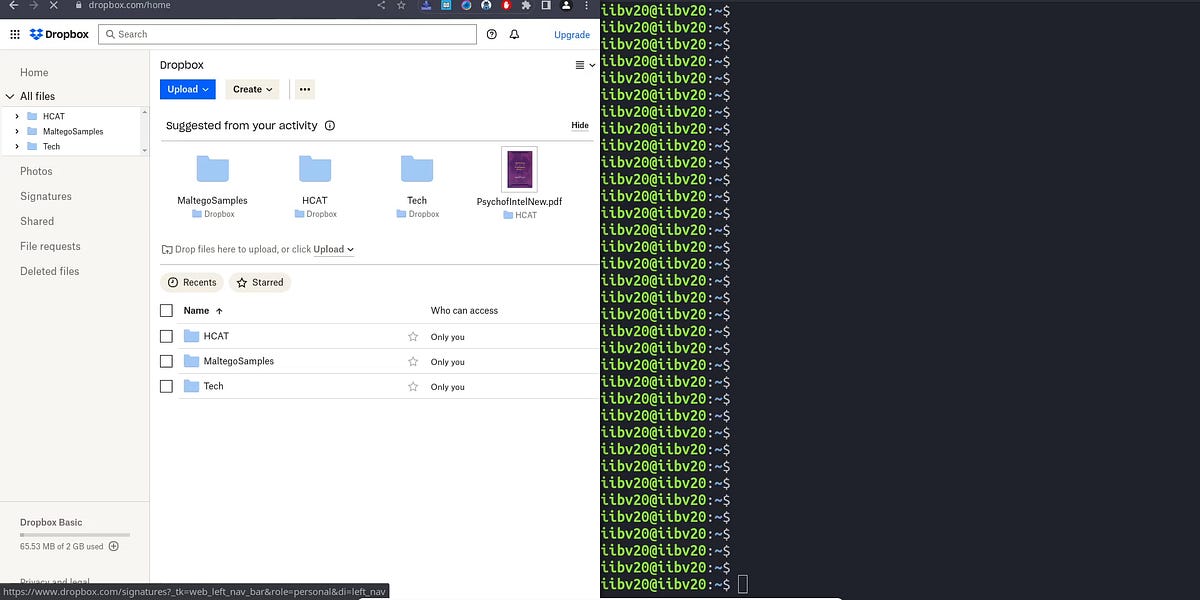Screen dimensions: 1200x600
Task: Click the three-dots more actions button near Create
Action: (304, 89)
